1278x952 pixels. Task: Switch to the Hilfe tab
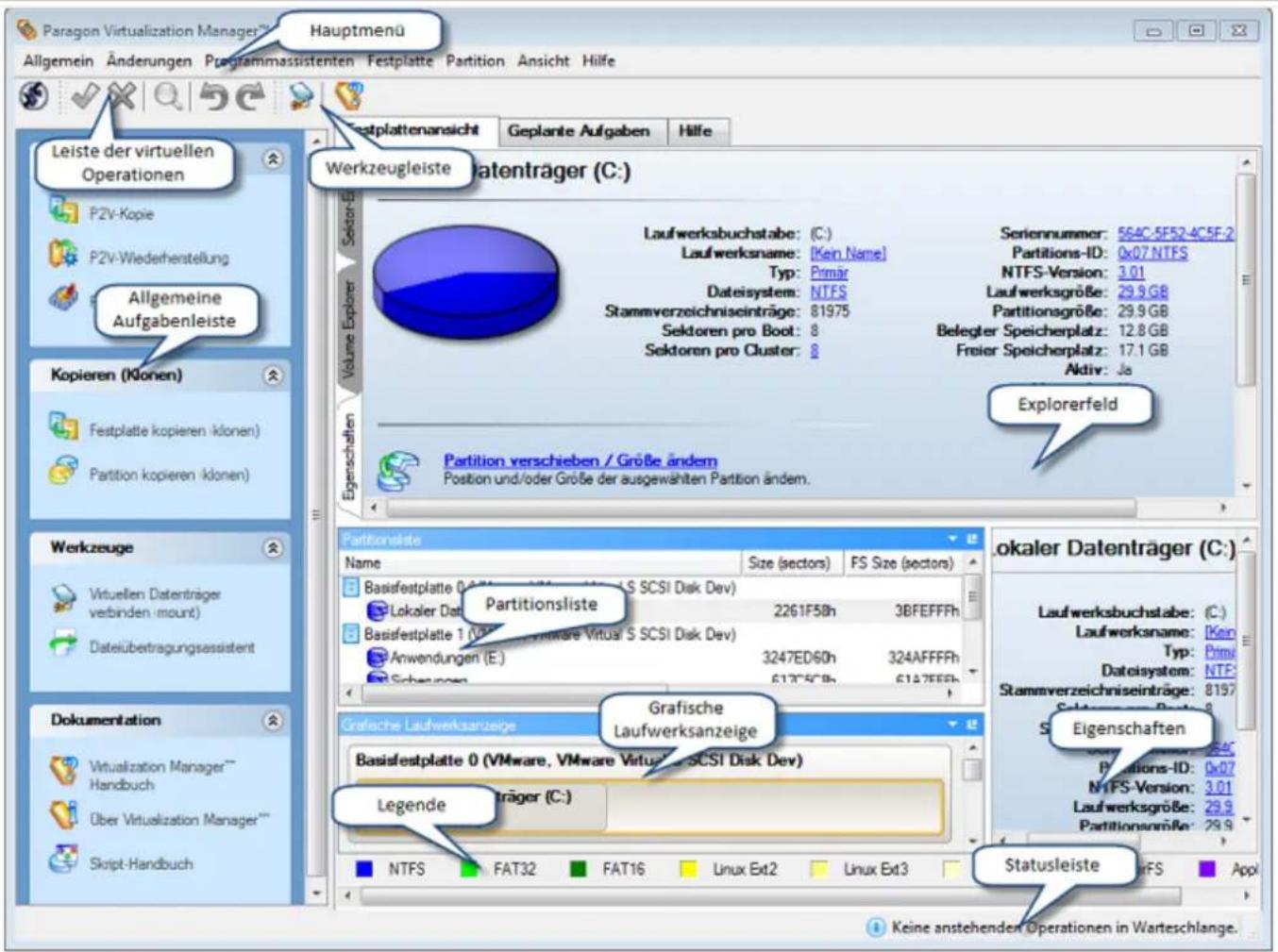[x=696, y=131]
